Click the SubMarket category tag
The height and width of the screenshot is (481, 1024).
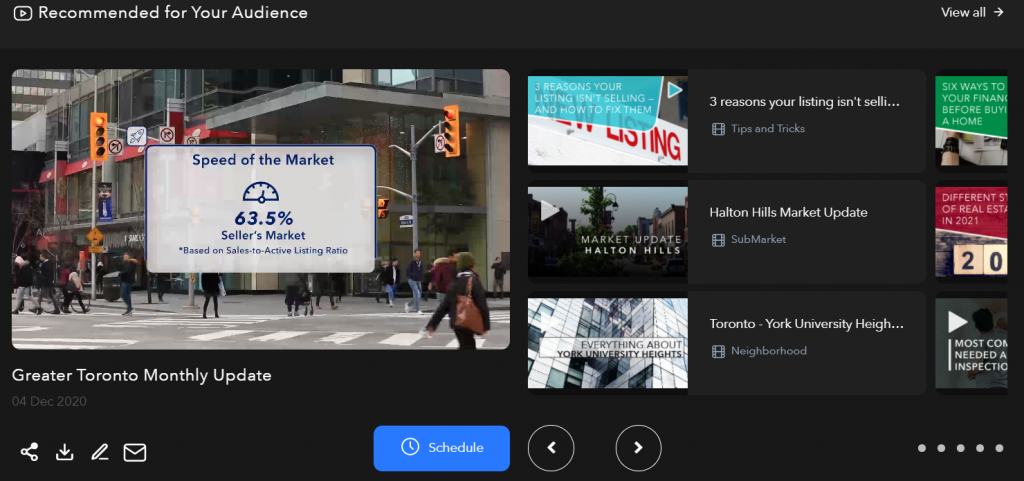tap(758, 240)
